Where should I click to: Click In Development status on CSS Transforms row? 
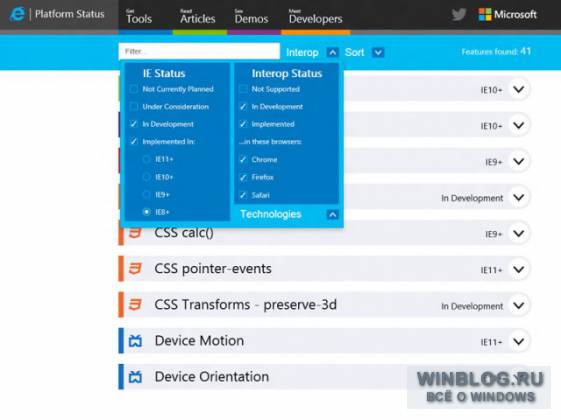(x=472, y=306)
